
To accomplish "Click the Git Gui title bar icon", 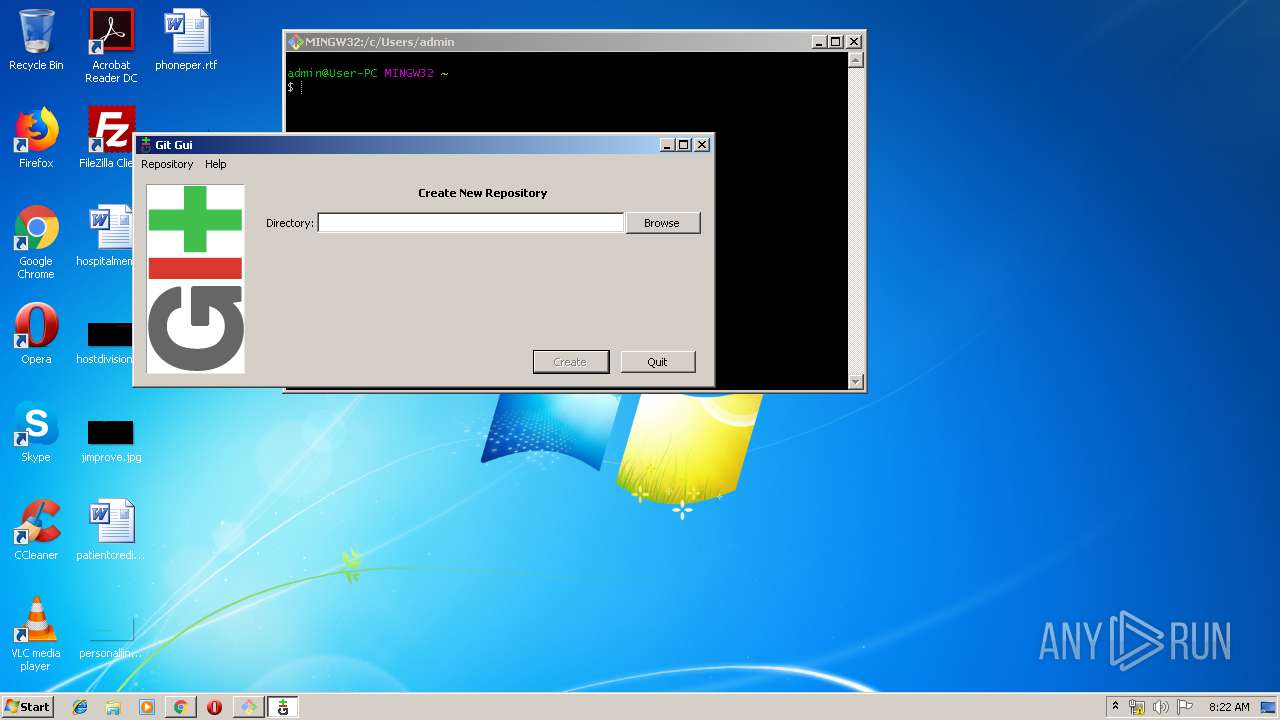I will tap(145, 145).
